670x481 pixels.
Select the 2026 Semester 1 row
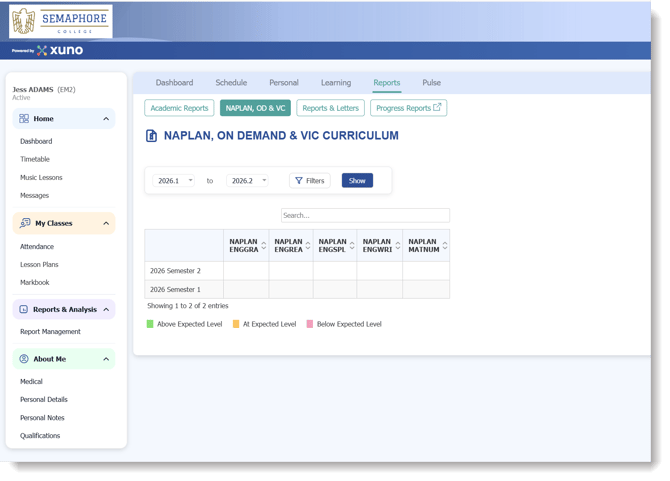click(x=297, y=289)
